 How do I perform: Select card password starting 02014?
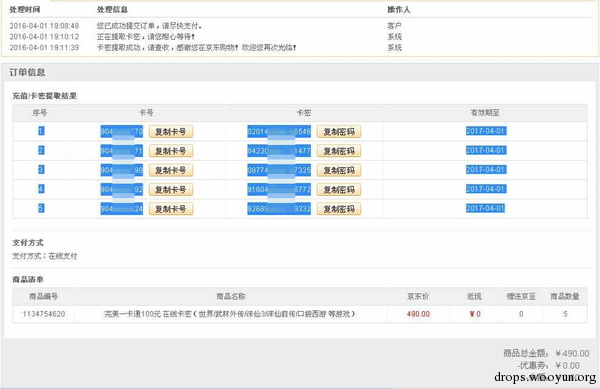[279, 132]
